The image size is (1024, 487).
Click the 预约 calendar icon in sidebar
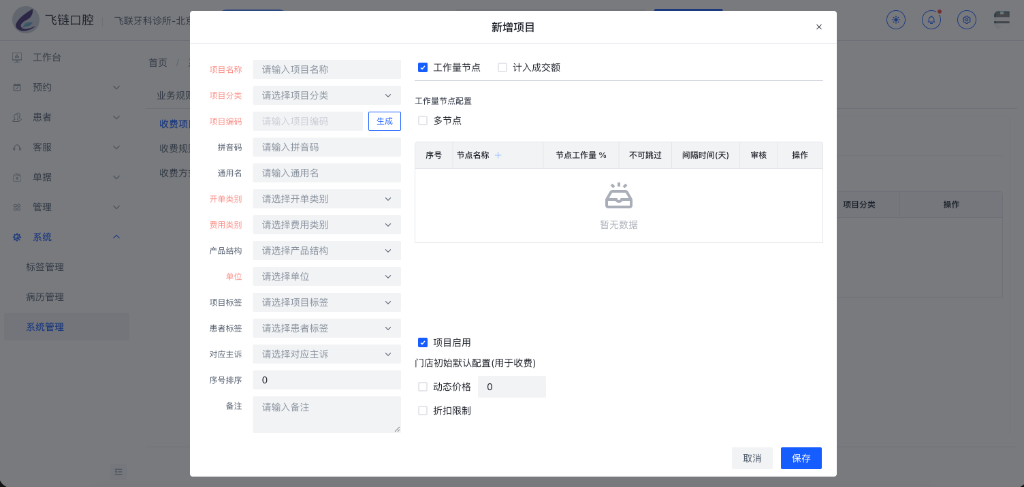pyautogui.click(x=17, y=87)
